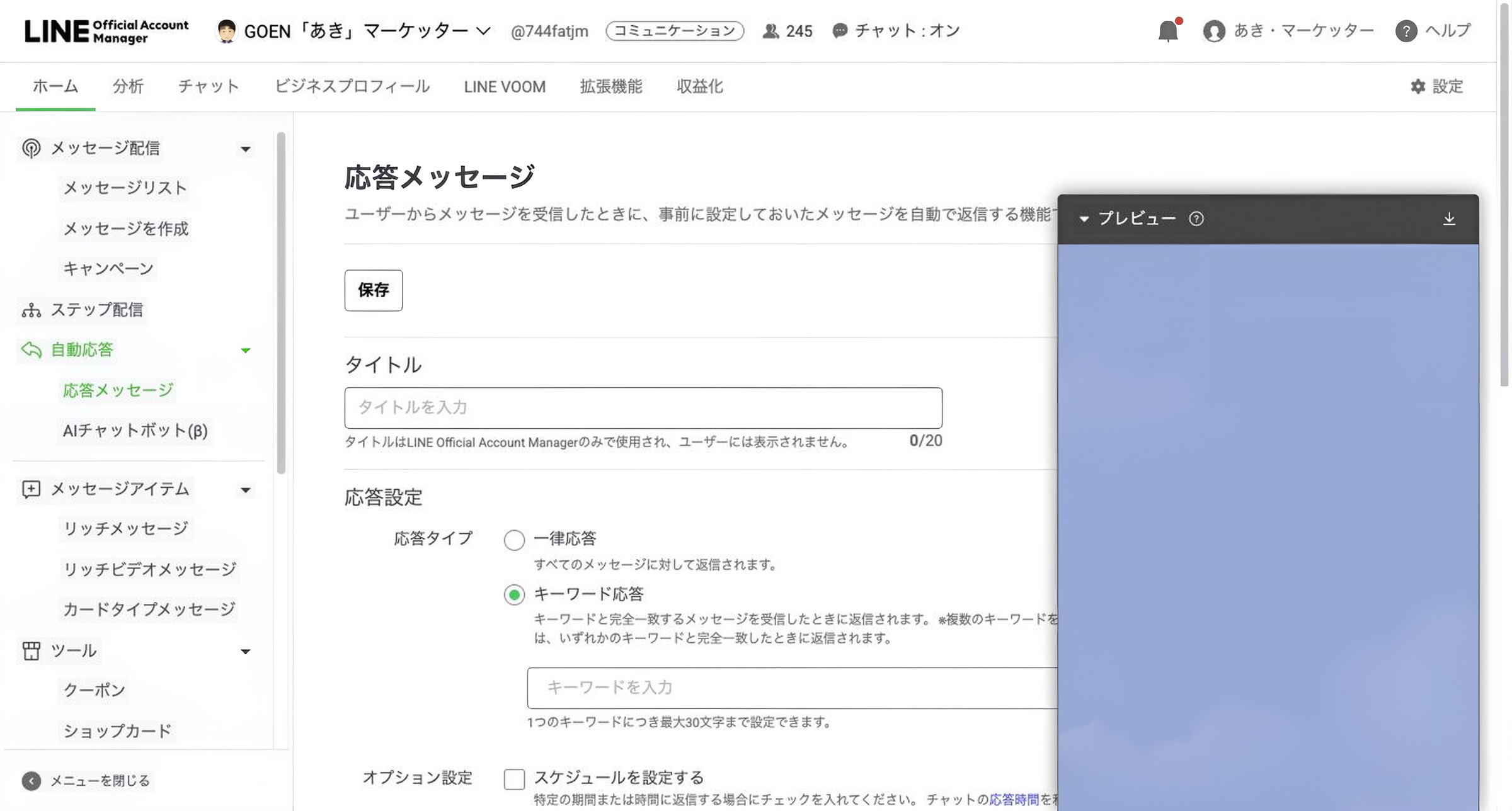Screen dimensions: 1512x811
Task: Click the preview help circle icon
Action: [x=1196, y=218]
